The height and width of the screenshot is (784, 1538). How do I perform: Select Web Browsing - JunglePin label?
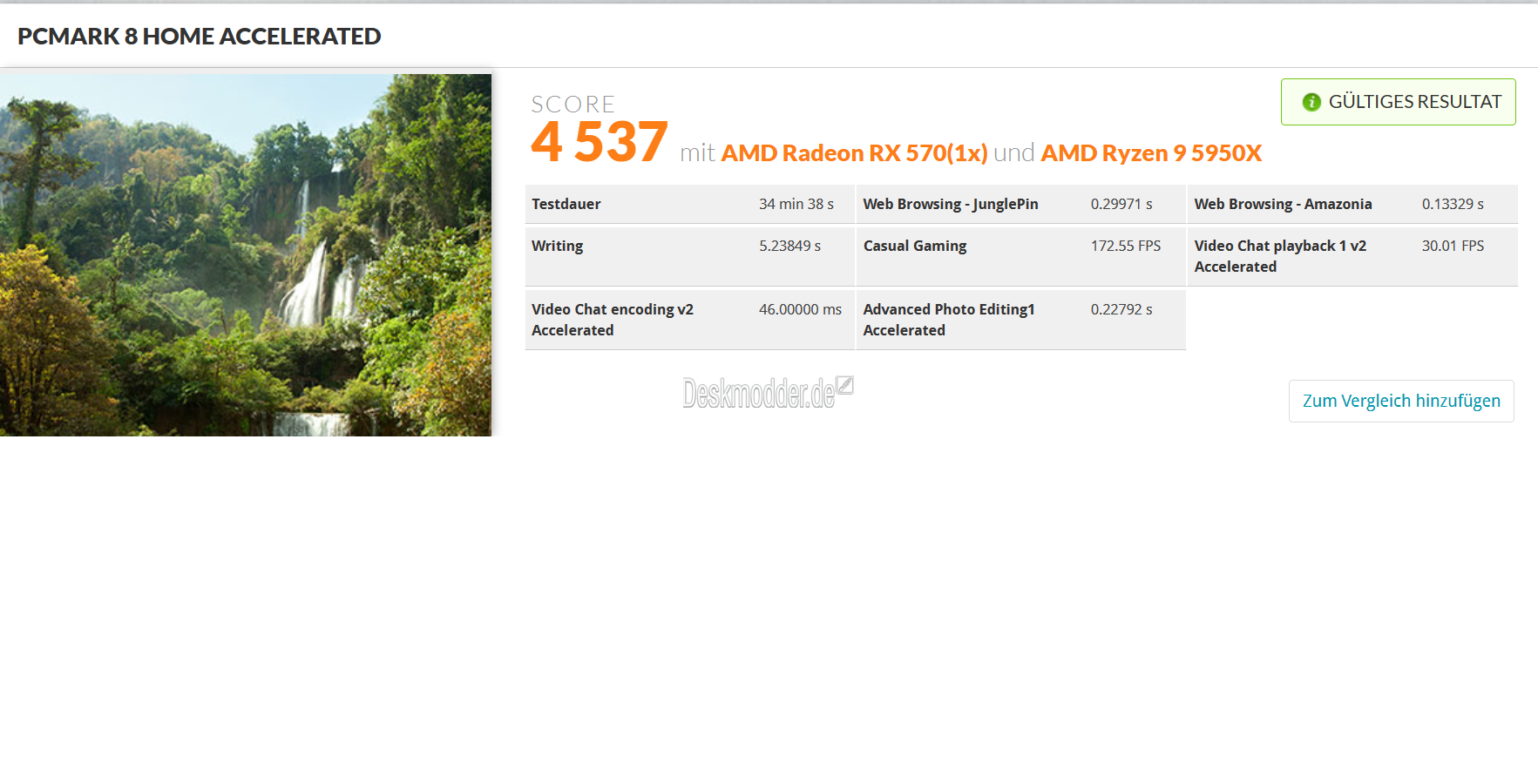click(951, 204)
